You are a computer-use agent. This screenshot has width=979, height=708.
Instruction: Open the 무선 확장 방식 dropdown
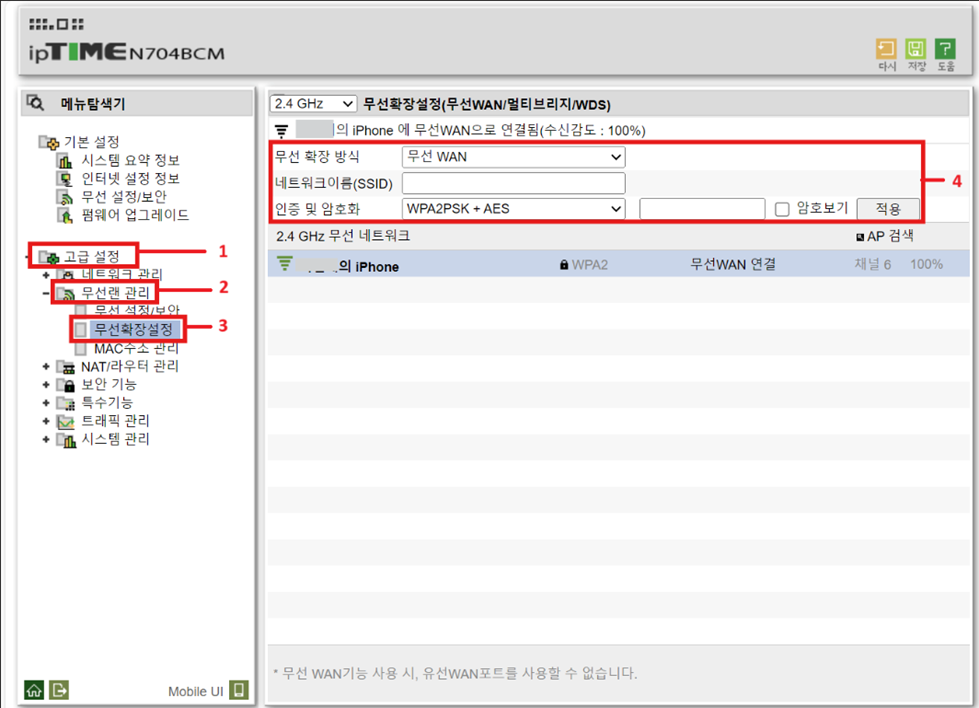(x=512, y=157)
